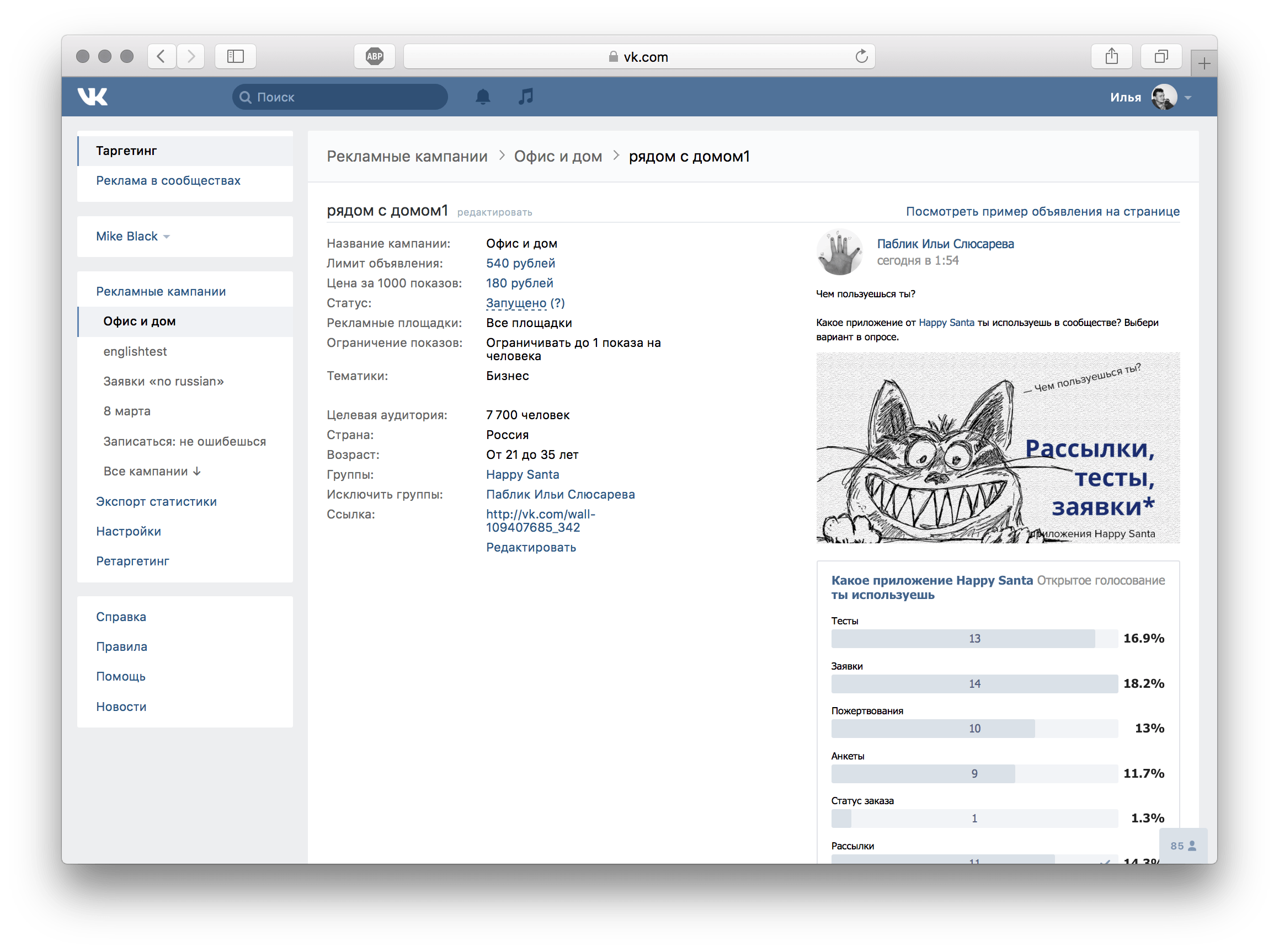
Task: Open Заявки «no russian» campaign
Action: [164, 382]
